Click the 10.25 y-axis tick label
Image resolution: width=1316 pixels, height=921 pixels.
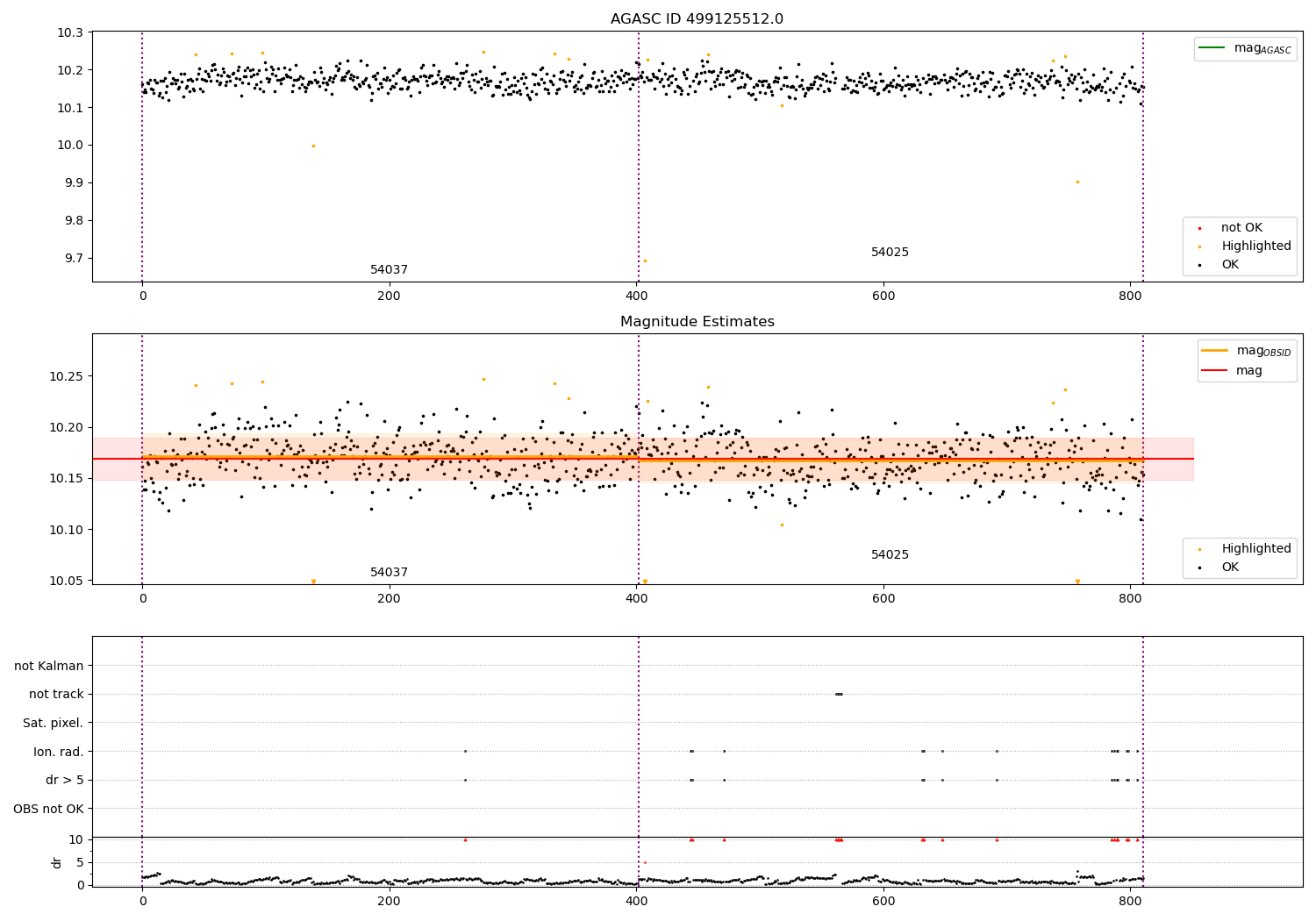coord(67,376)
